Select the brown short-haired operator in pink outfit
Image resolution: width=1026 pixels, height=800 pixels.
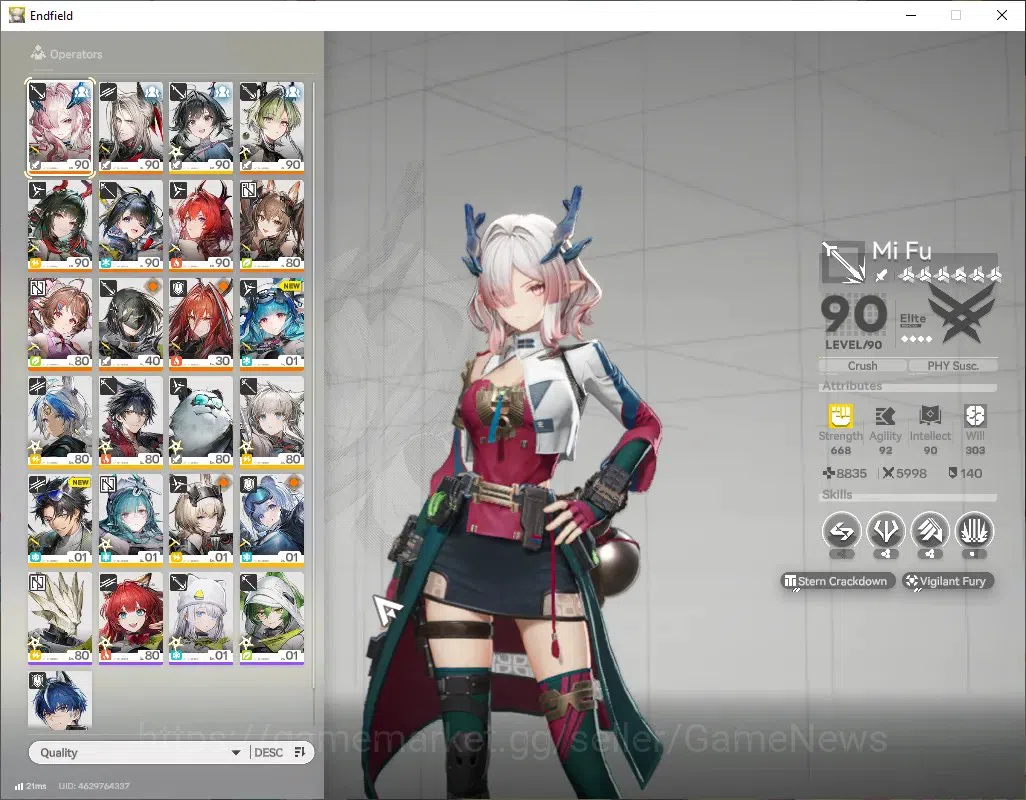(x=60, y=323)
